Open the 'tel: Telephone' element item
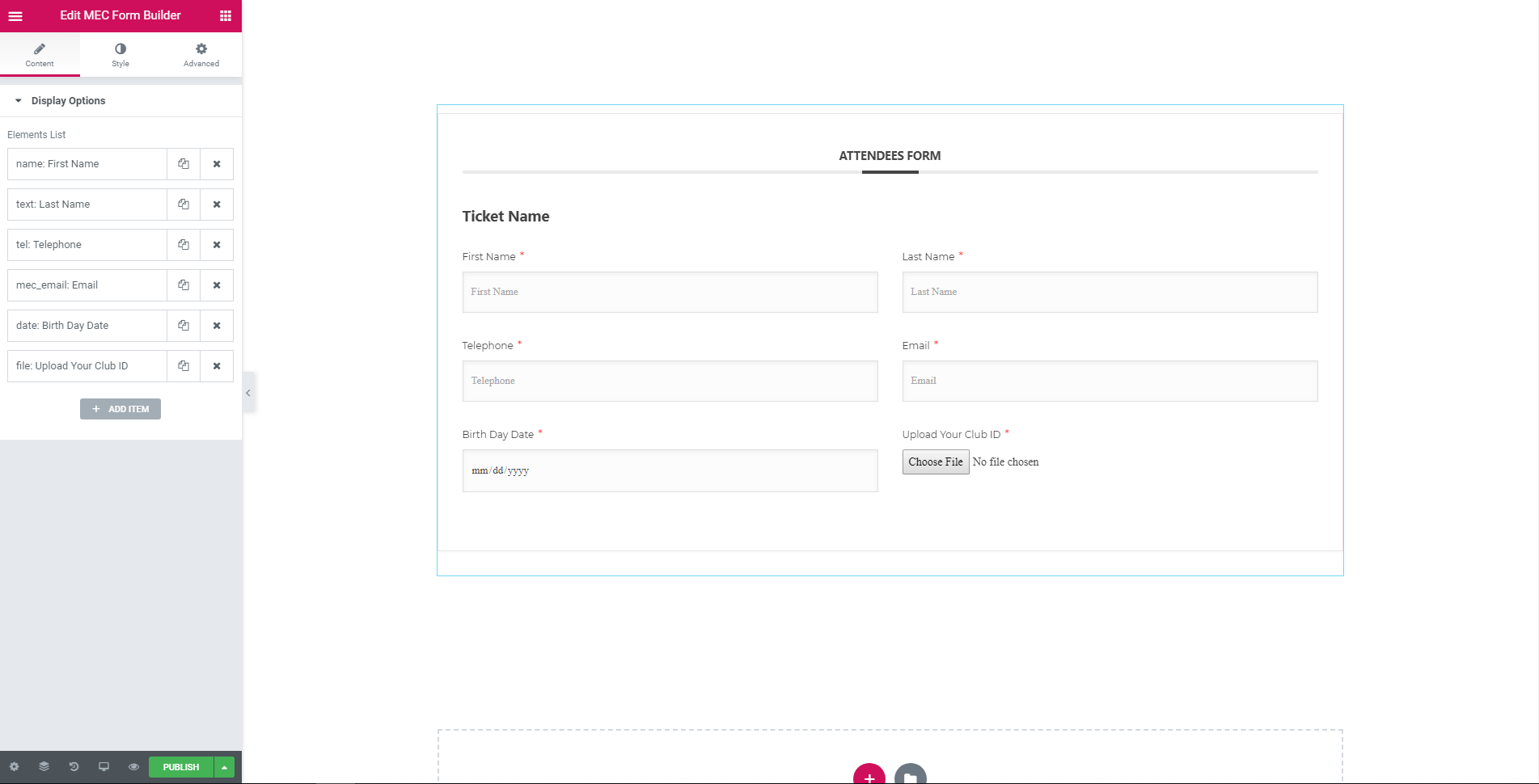This screenshot has height=784, width=1539. tap(87, 245)
